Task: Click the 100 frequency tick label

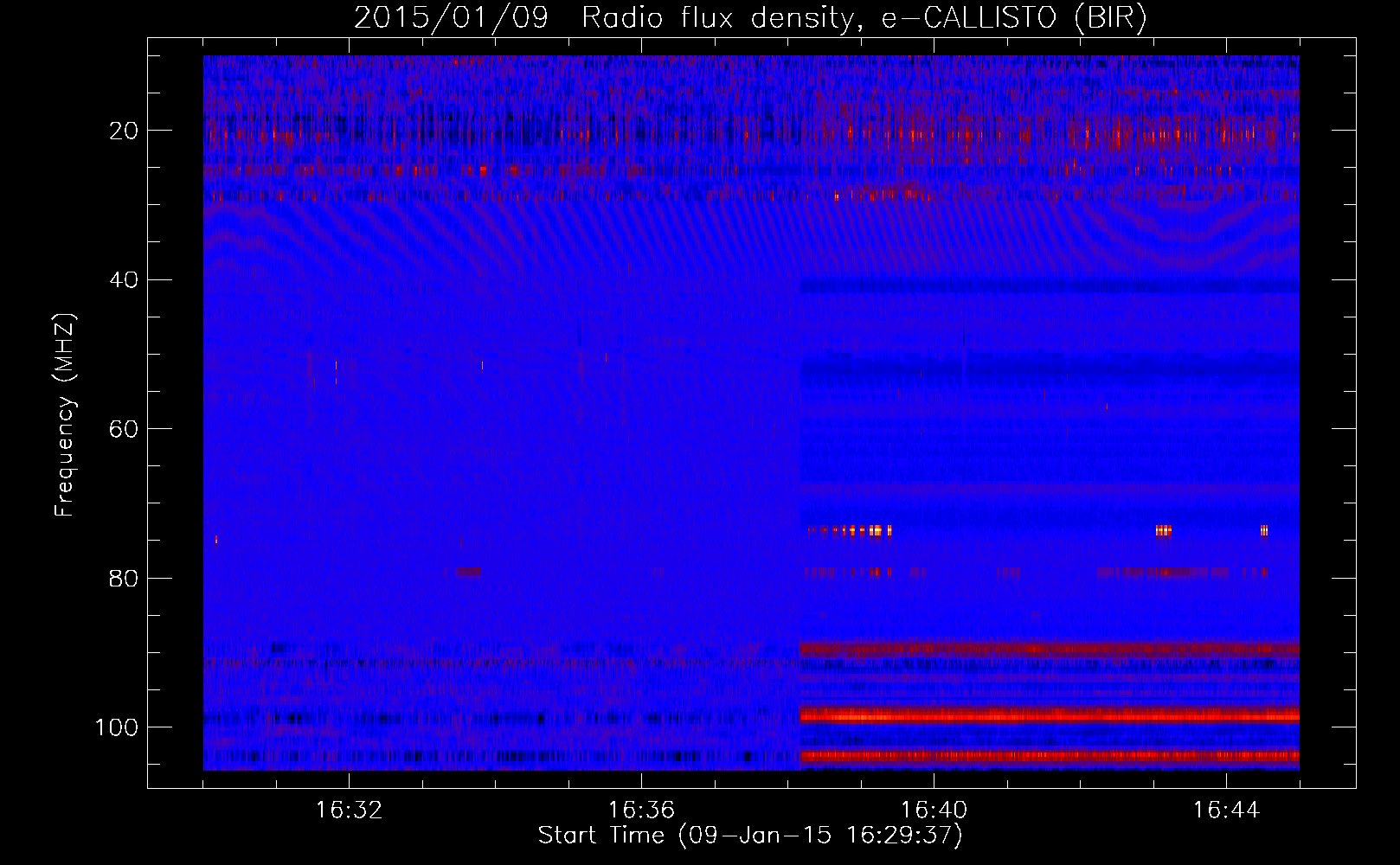Action: tap(117, 727)
